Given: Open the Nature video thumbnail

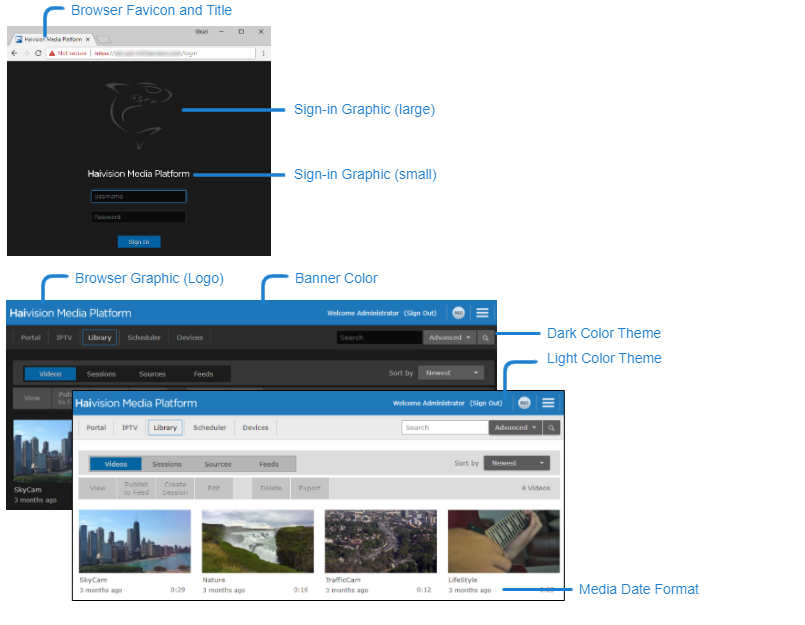Looking at the screenshot, I should click(x=258, y=541).
